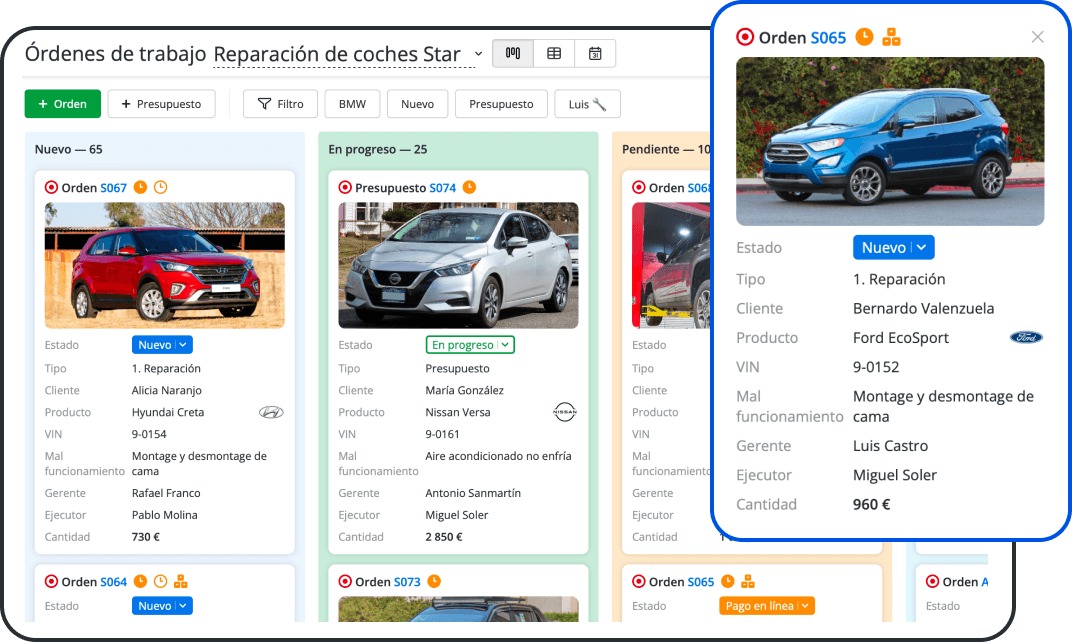Open the blue Ford EcoSport photo in popup
The image size is (1072, 642).
point(890,142)
